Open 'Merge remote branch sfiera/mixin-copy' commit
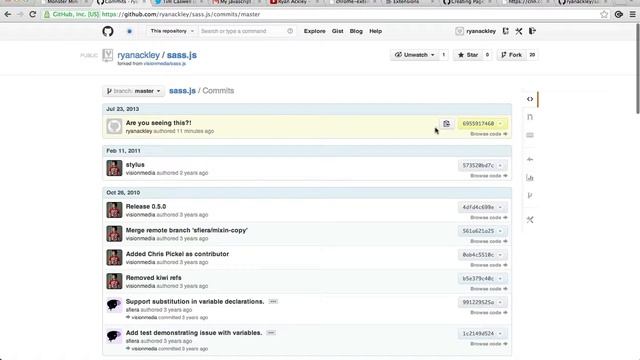The height and width of the screenshot is (360, 640). 187,230
